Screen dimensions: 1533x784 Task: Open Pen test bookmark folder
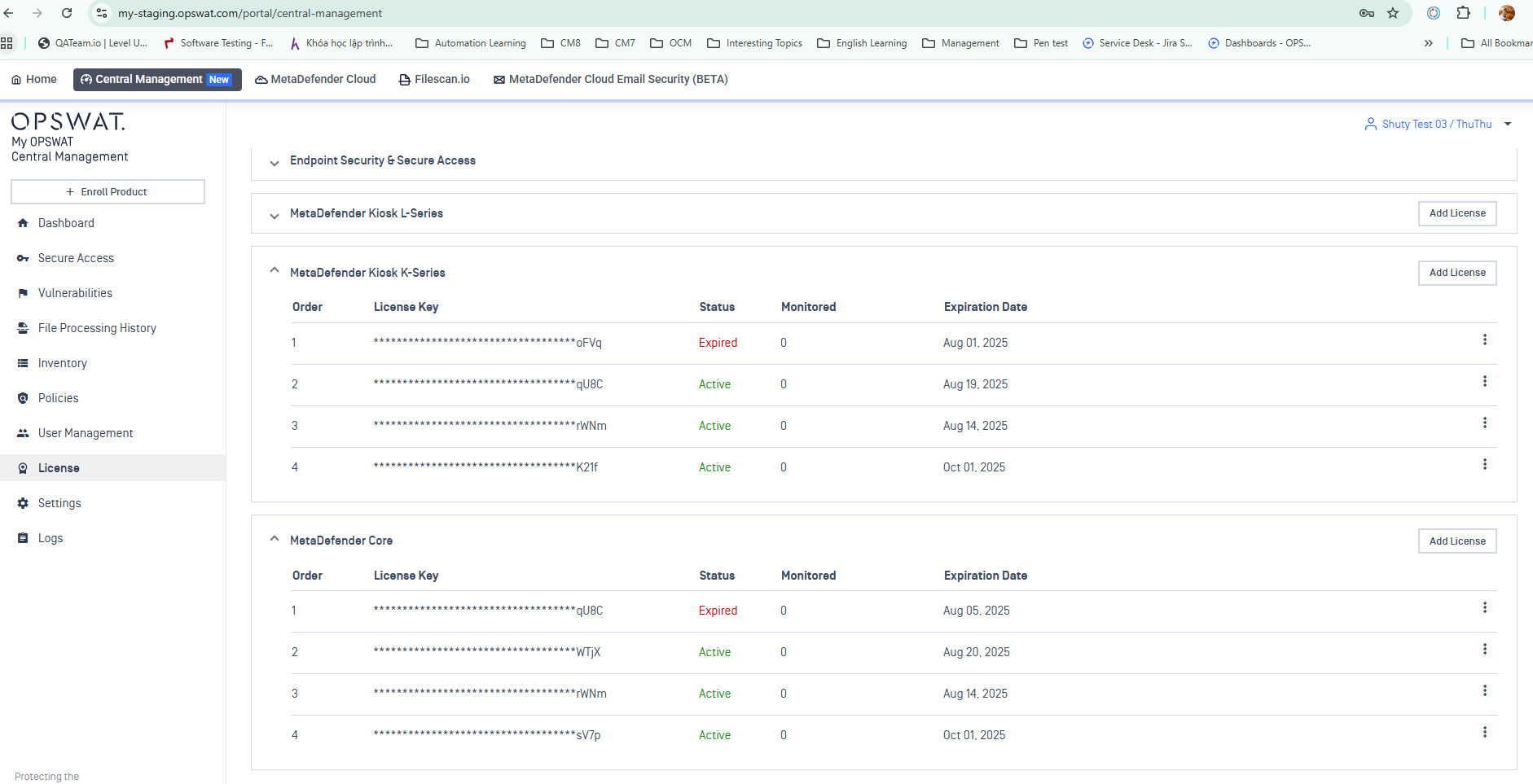1041,43
